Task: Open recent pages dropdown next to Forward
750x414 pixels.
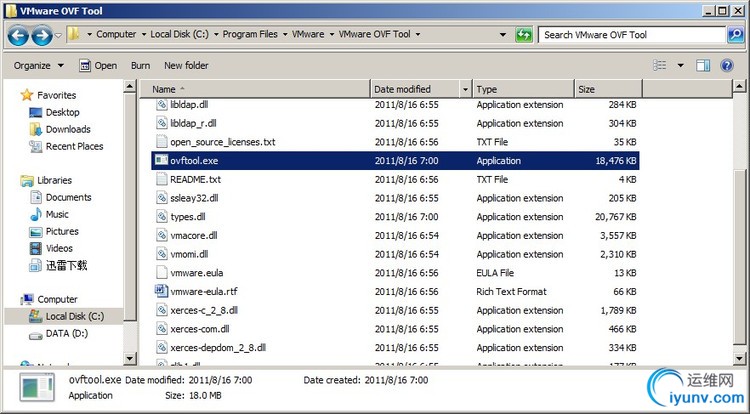Action: point(58,35)
